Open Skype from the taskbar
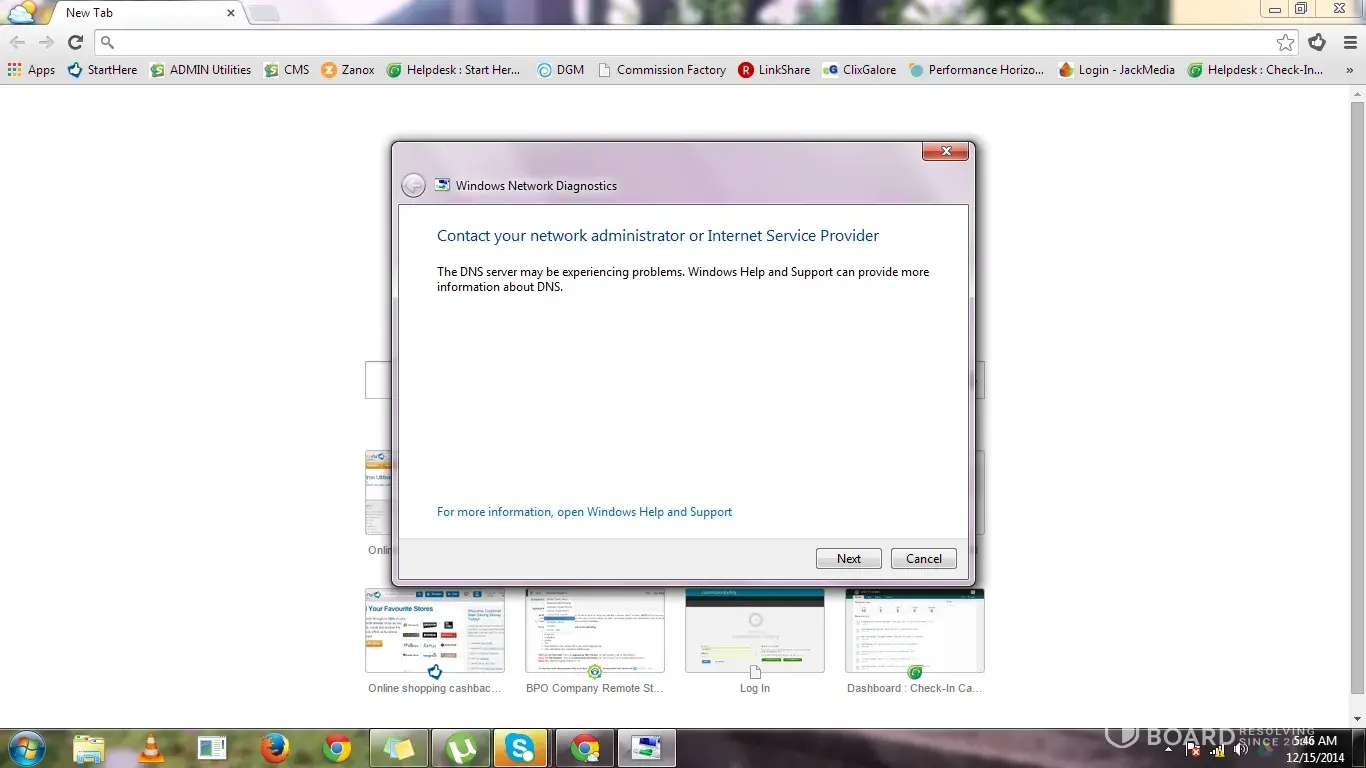 [521, 747]
